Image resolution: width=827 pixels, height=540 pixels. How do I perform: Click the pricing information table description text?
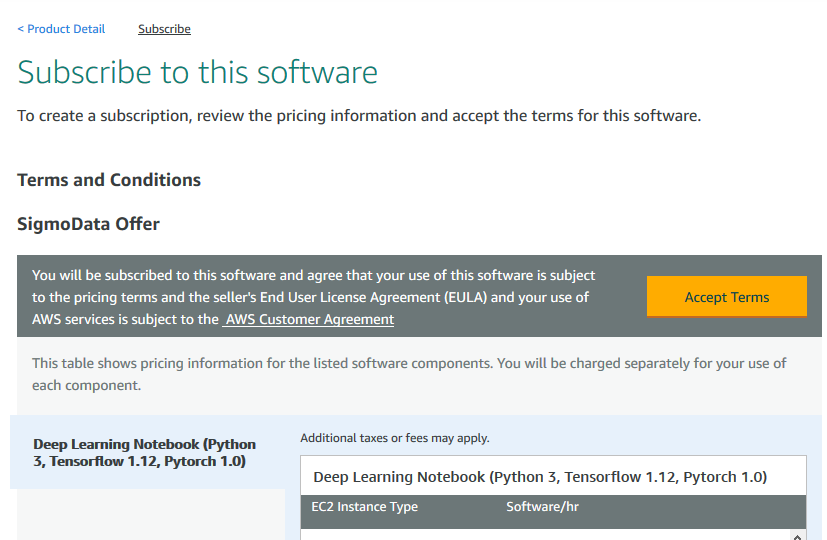(409, 374)
